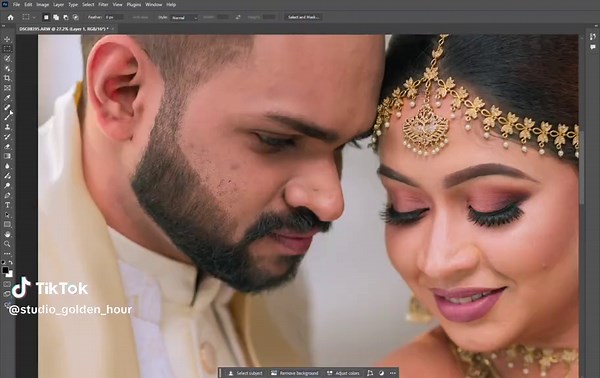Open the Plugins menu
Image resolution: width=600 pixels, height=378 pixels.
click(x=134, y=5)
